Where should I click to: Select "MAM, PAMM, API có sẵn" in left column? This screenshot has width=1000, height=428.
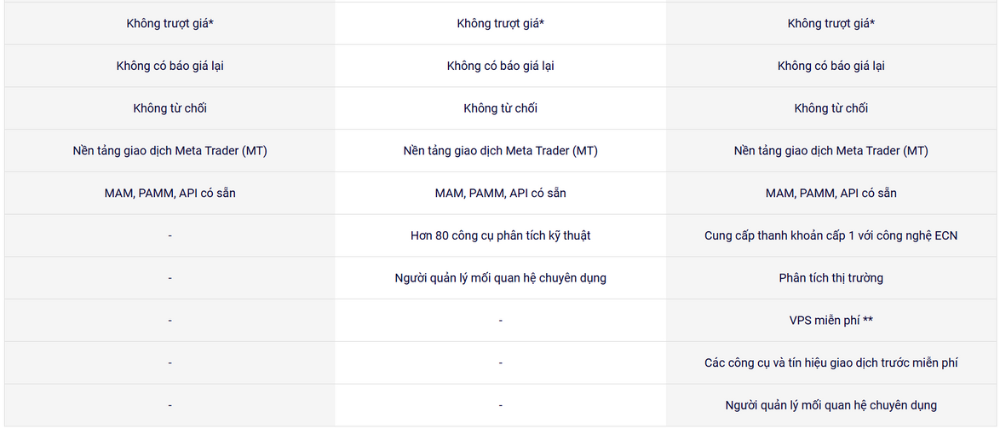coord(170,193)
